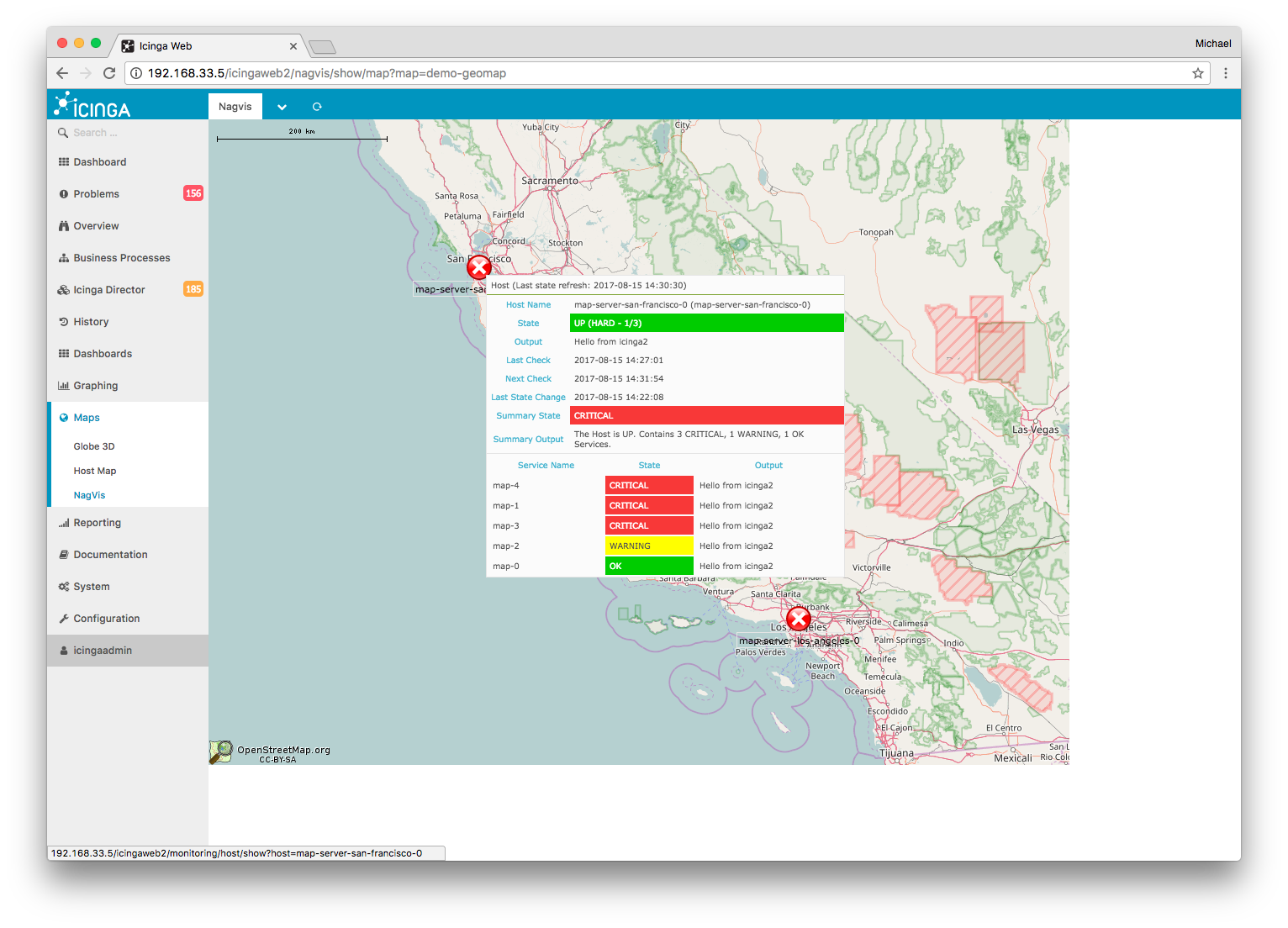Click the Dashboard grid icon
Image resolution: width=1288 pixels, height=928 pixels.
click(x=64, y=162)
